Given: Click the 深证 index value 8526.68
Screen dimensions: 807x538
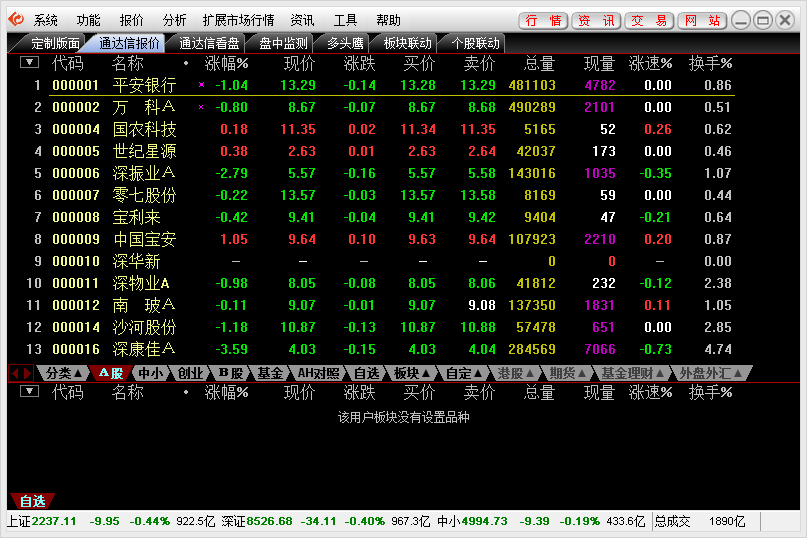Looking at the screenshot, I should click(x=269, y=521).
